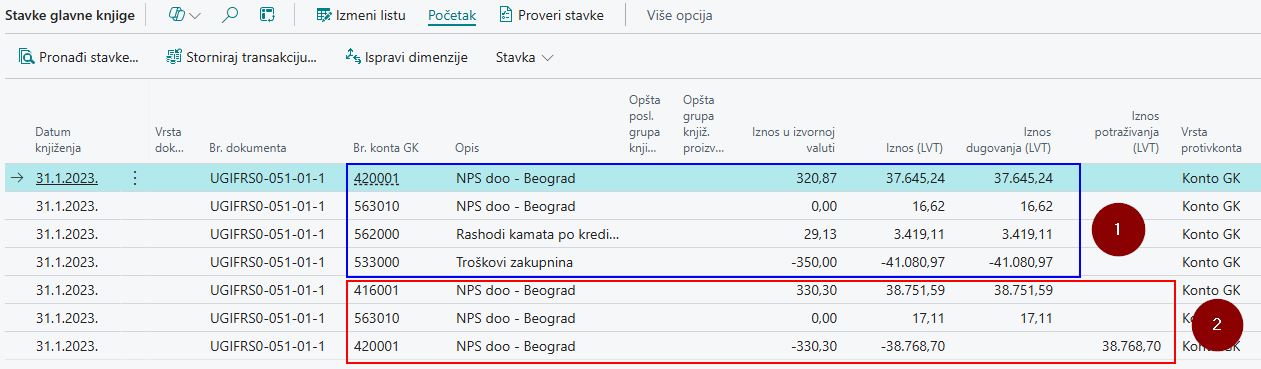Click the Storniraj transakciju icon

174,57
